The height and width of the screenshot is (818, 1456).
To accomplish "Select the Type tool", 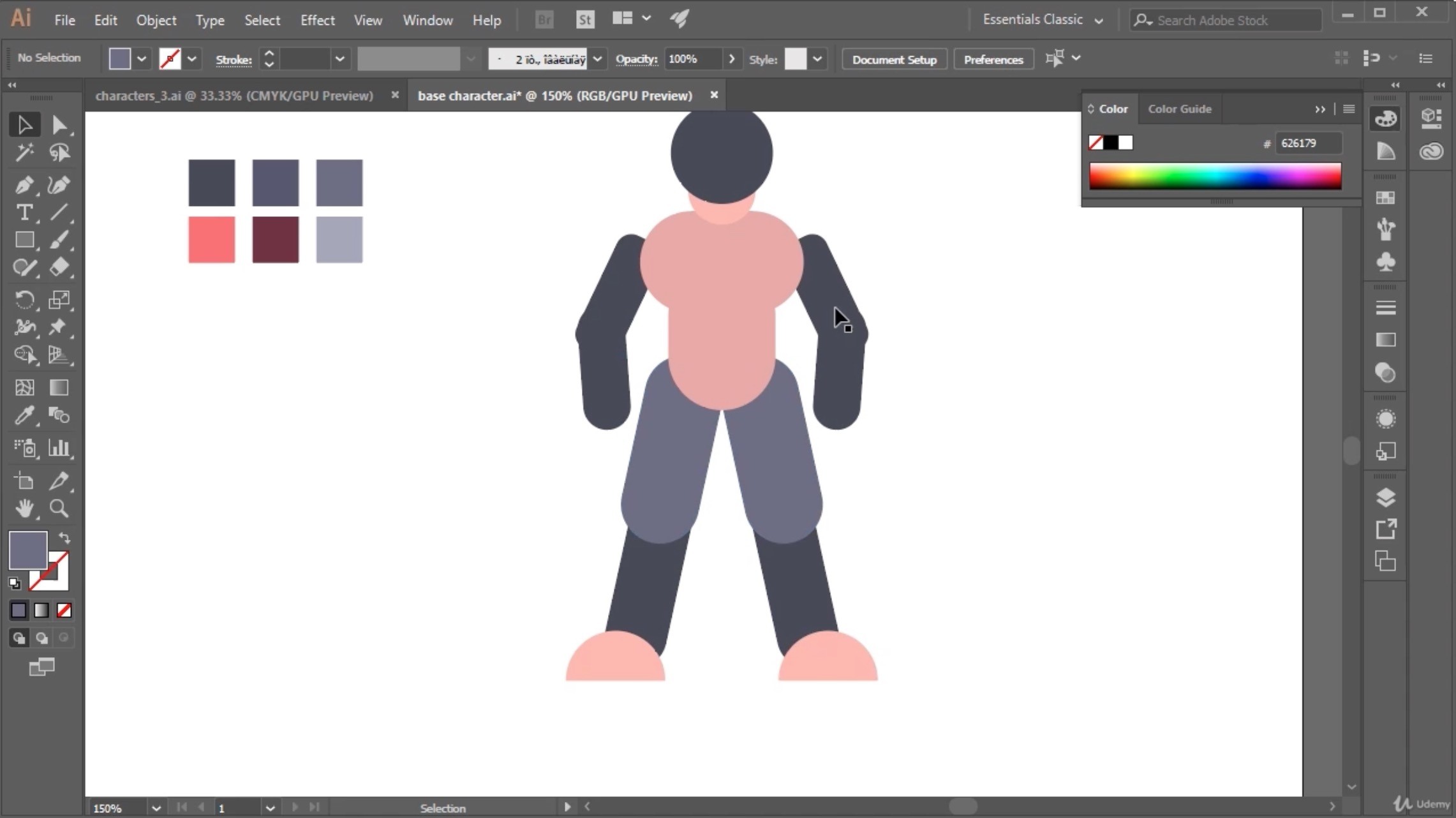I will (x=26, y=213).
